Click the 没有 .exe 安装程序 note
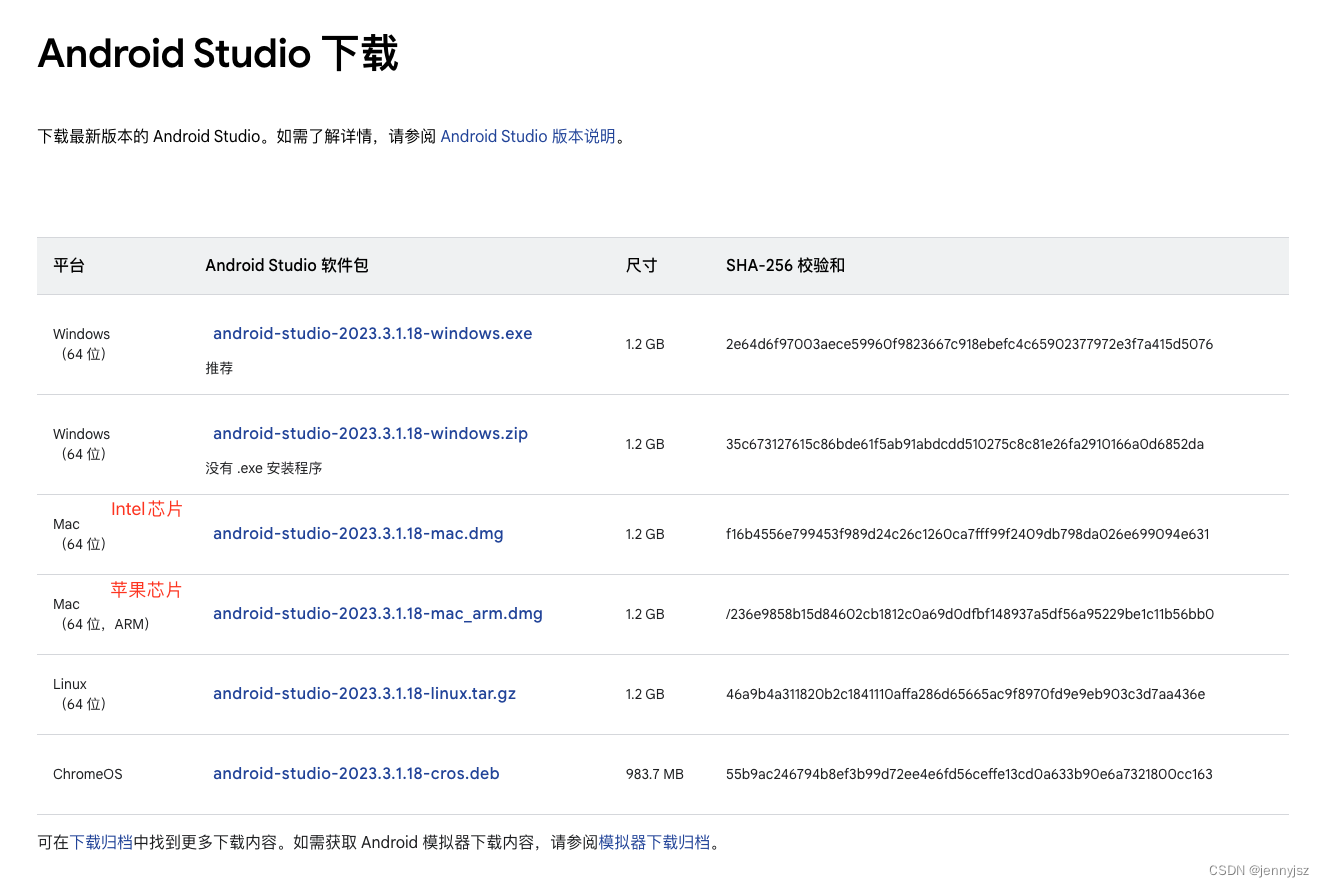The width and height of the screenshot is (1324, 887). click(x=264, y=468)
